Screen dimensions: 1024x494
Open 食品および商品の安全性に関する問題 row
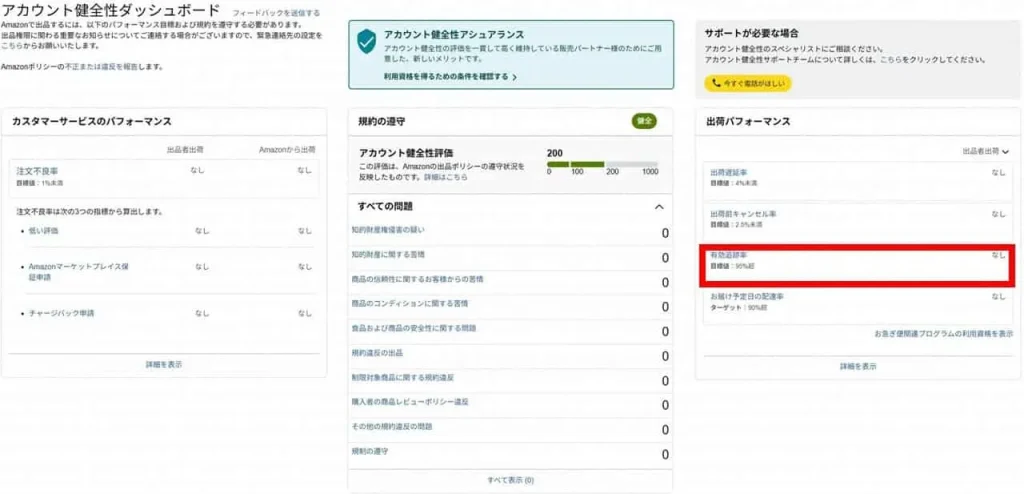511,332
